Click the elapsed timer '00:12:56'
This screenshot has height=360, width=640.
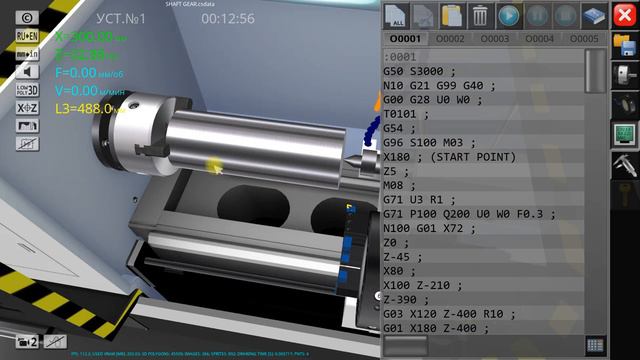pyautogui.click(x=228, y=18)
